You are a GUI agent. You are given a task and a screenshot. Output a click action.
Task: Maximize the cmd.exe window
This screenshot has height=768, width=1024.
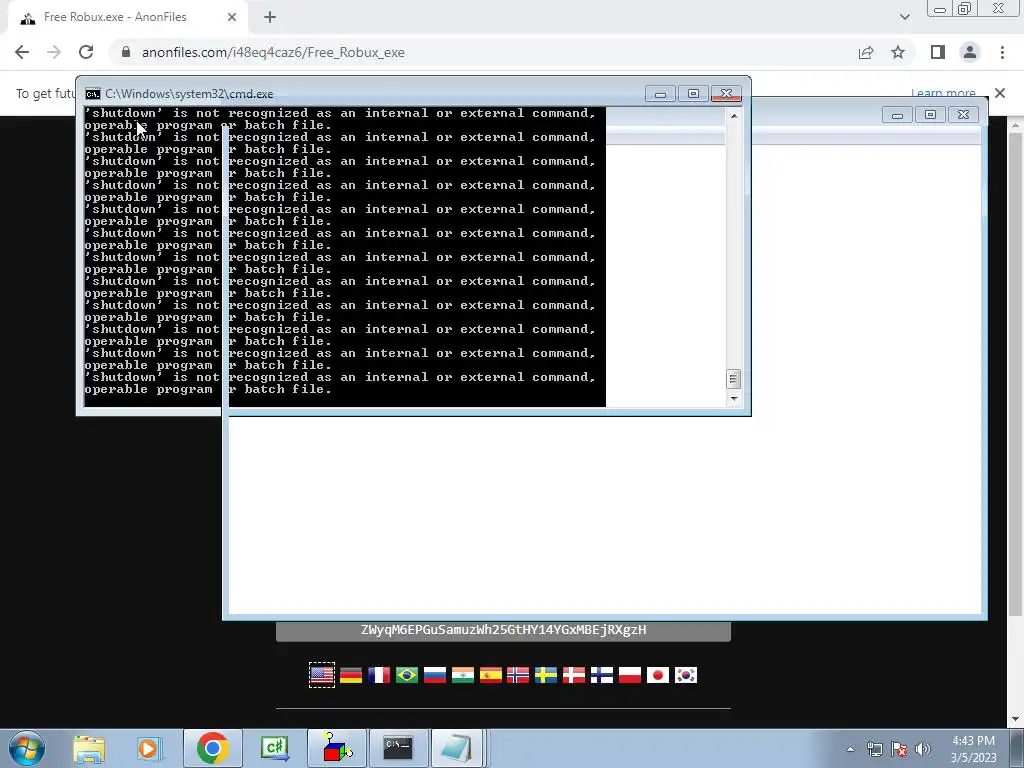coord(693,94)
